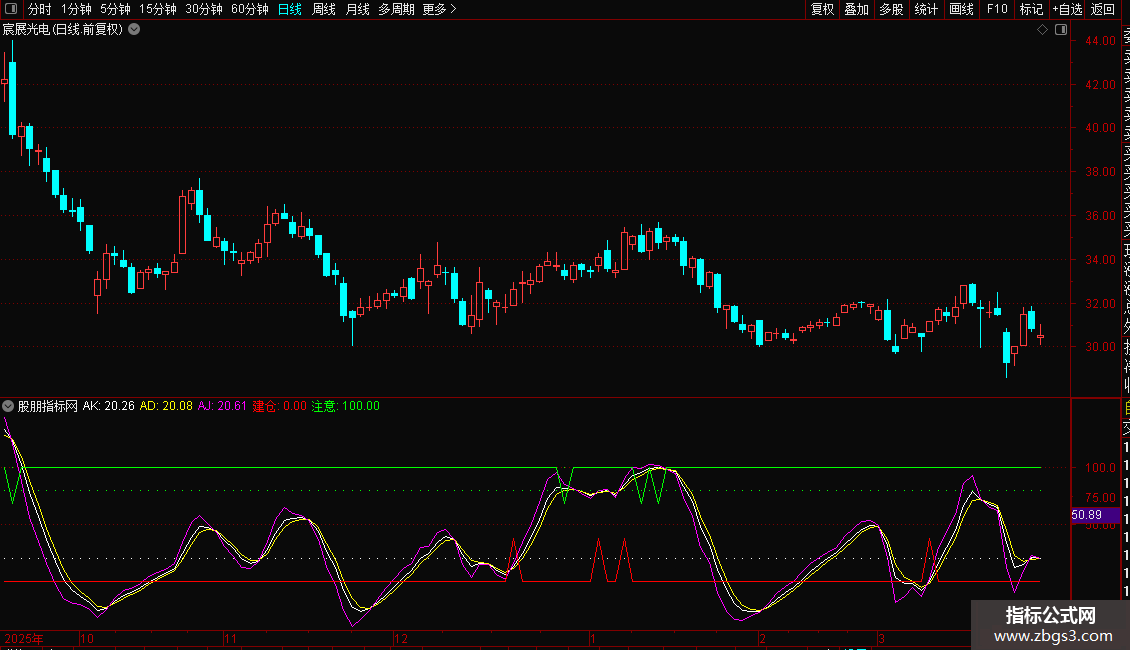
Task: Select the 1分钟 period tab
Action: [x=76, y=9]
